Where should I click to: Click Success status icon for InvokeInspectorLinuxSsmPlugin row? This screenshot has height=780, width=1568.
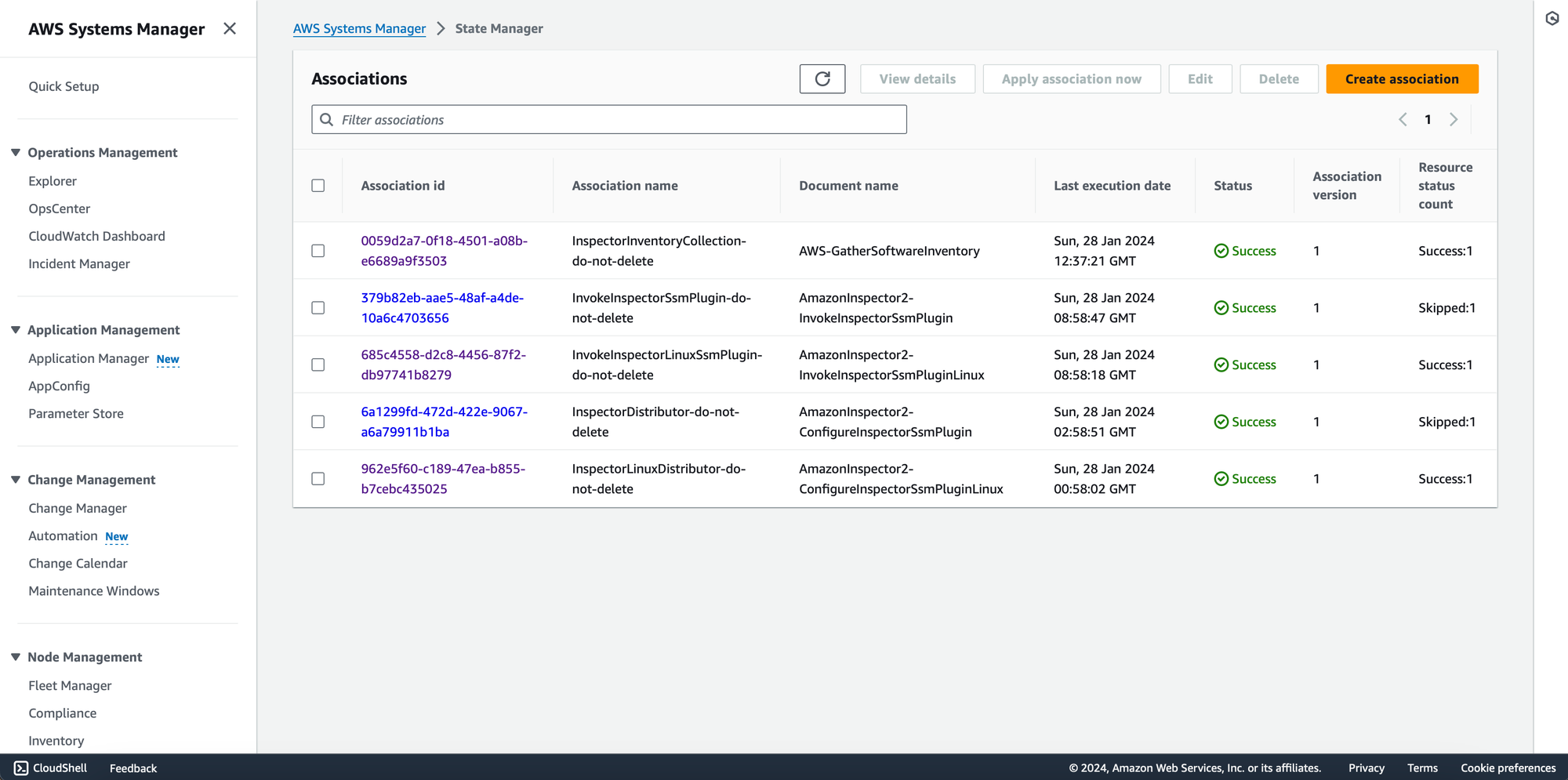coord(1221,365)
